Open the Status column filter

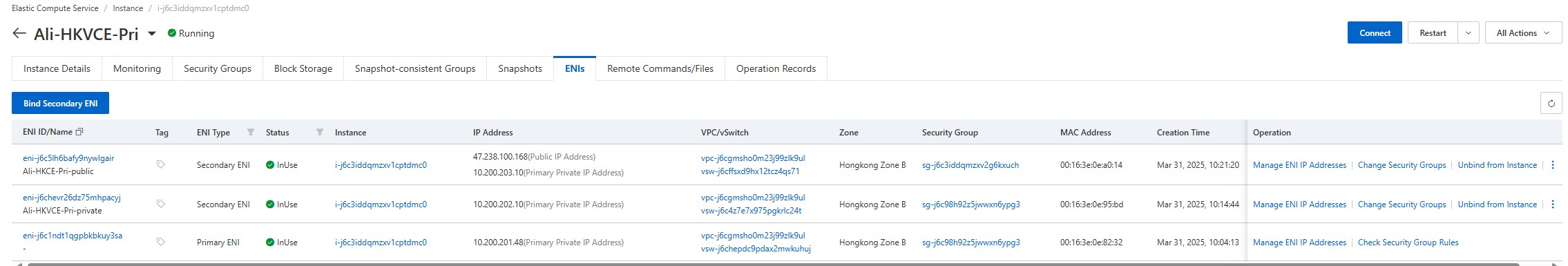320,132
